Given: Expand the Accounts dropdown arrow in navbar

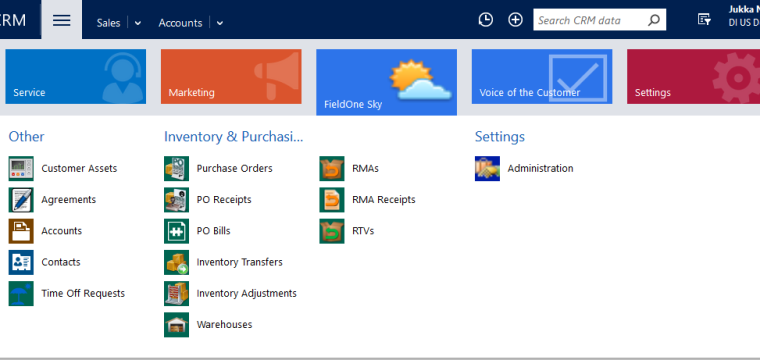Looking at the screenshot, I should [x=220, y=23].
